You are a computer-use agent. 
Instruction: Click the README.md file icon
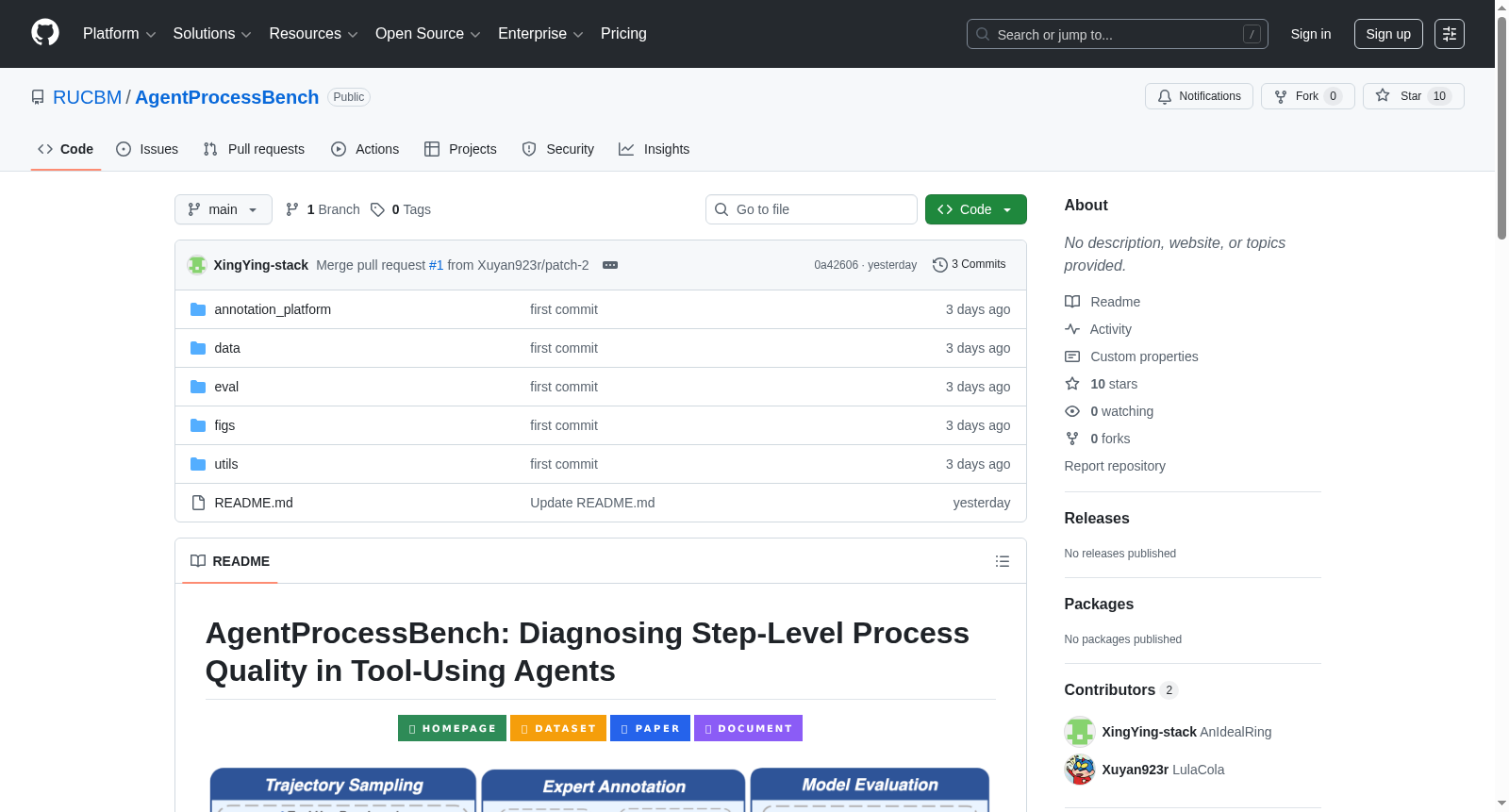[198, 503]
